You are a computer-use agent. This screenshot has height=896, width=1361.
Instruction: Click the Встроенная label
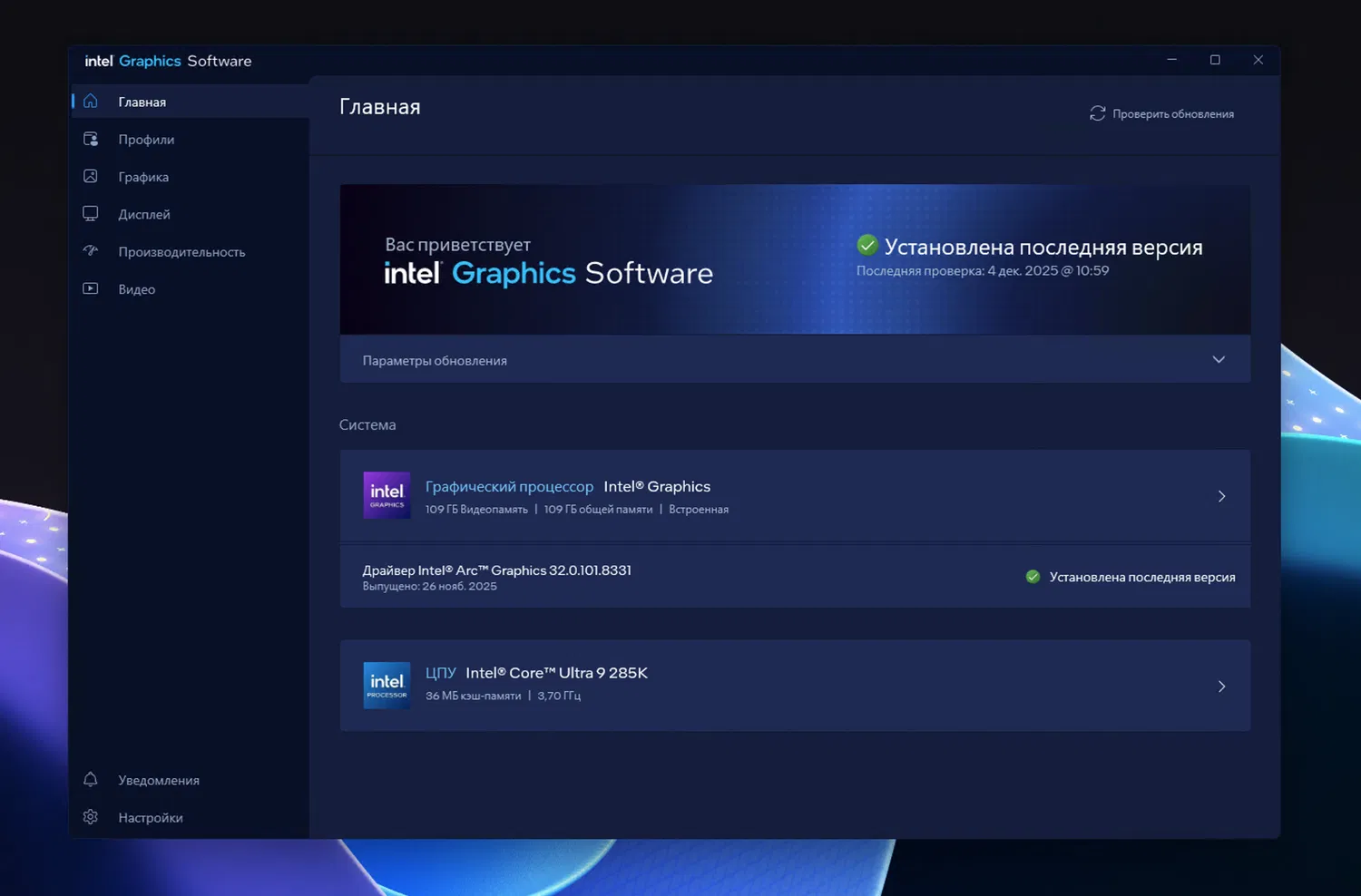click(699, 510)
